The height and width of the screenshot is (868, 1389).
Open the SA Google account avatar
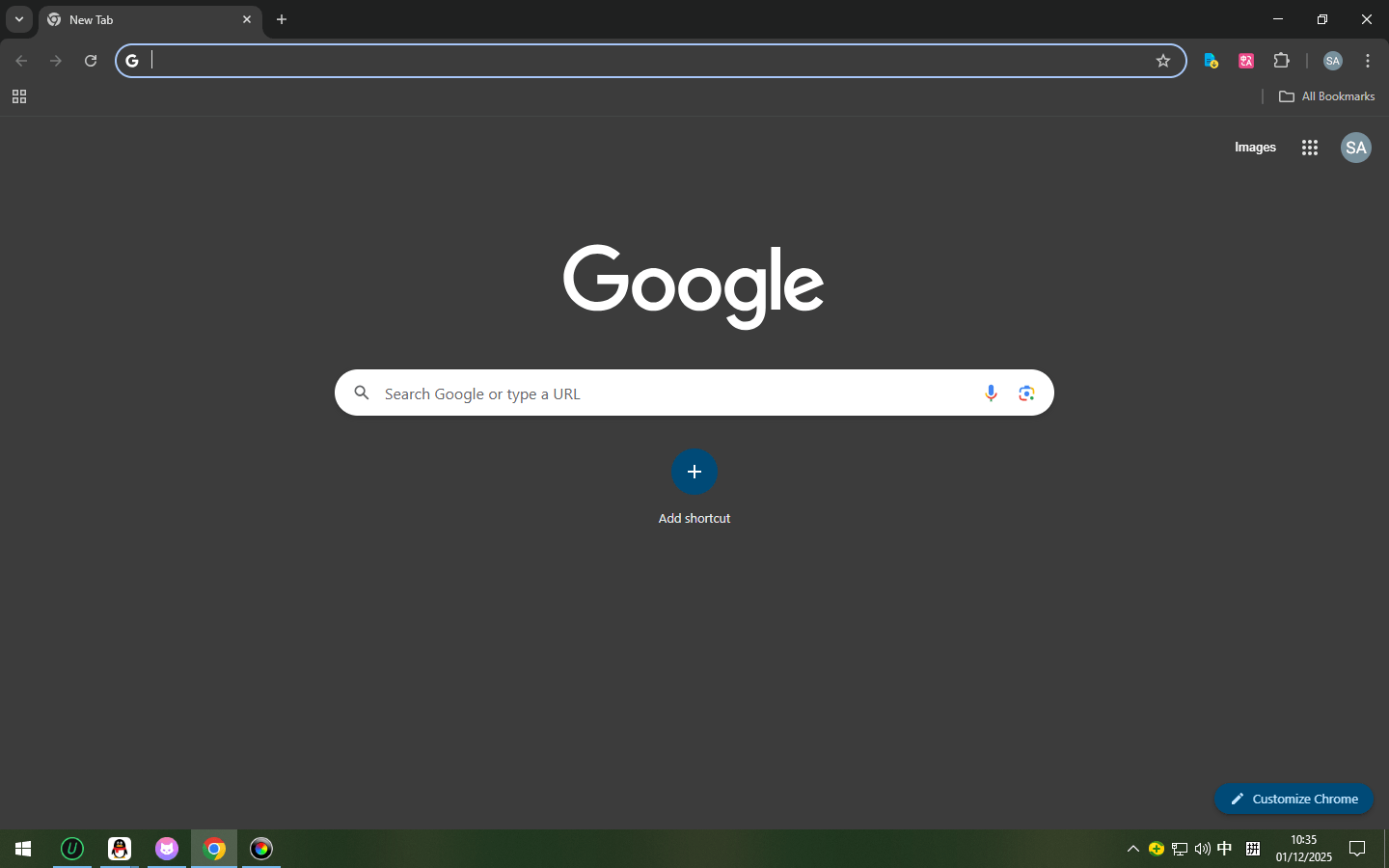pos(1356,148)
